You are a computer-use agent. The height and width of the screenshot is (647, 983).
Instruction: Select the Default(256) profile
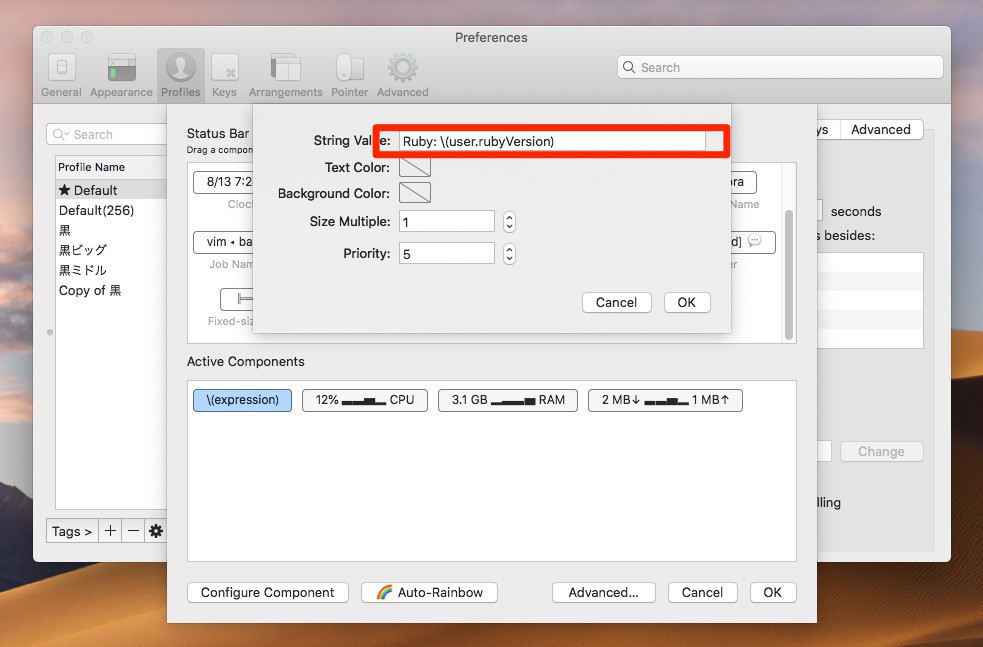[x=112, y=210]
